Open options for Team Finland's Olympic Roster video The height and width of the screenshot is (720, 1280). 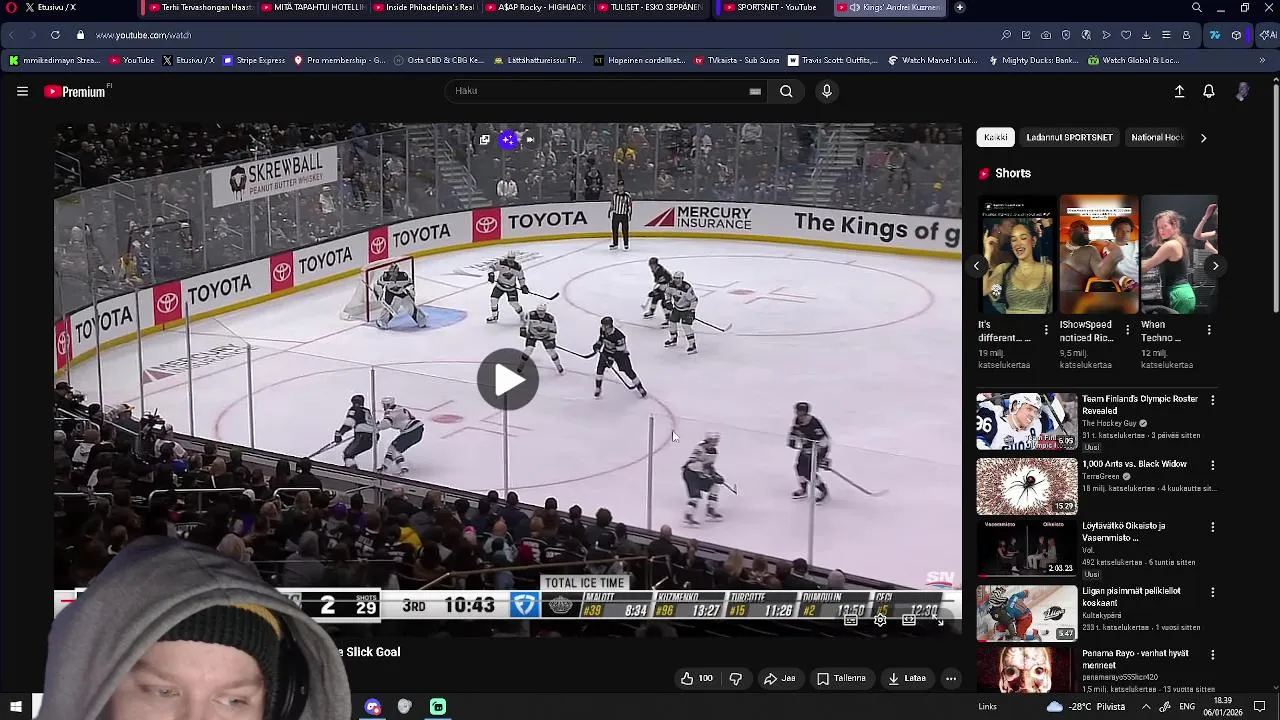(1213, 400)
